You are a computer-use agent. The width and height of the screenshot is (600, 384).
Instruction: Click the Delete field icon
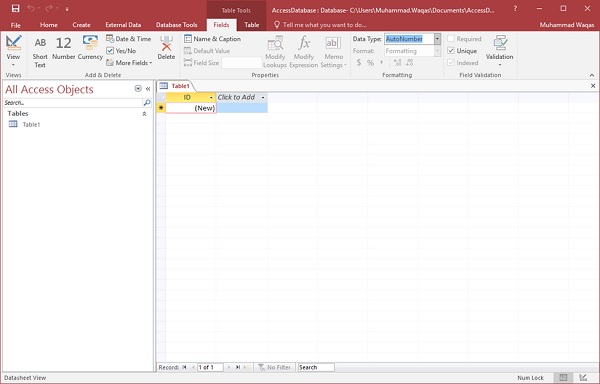coord(166,49)
